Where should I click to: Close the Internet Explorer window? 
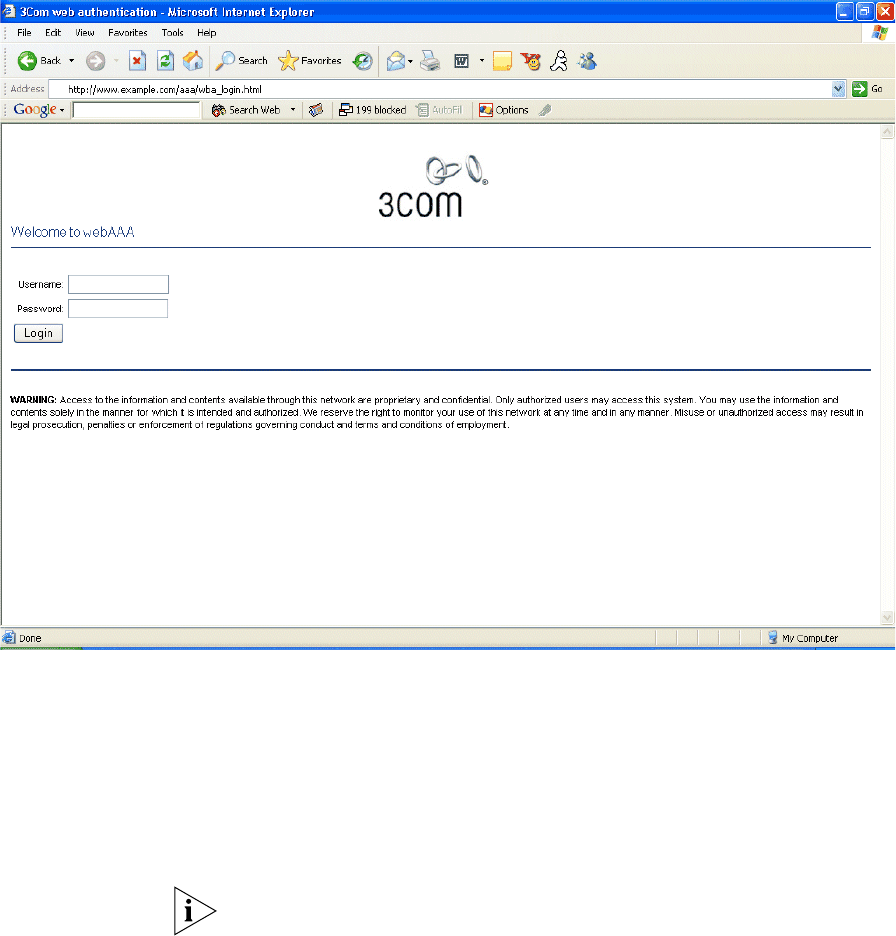(x=885, y=11)
